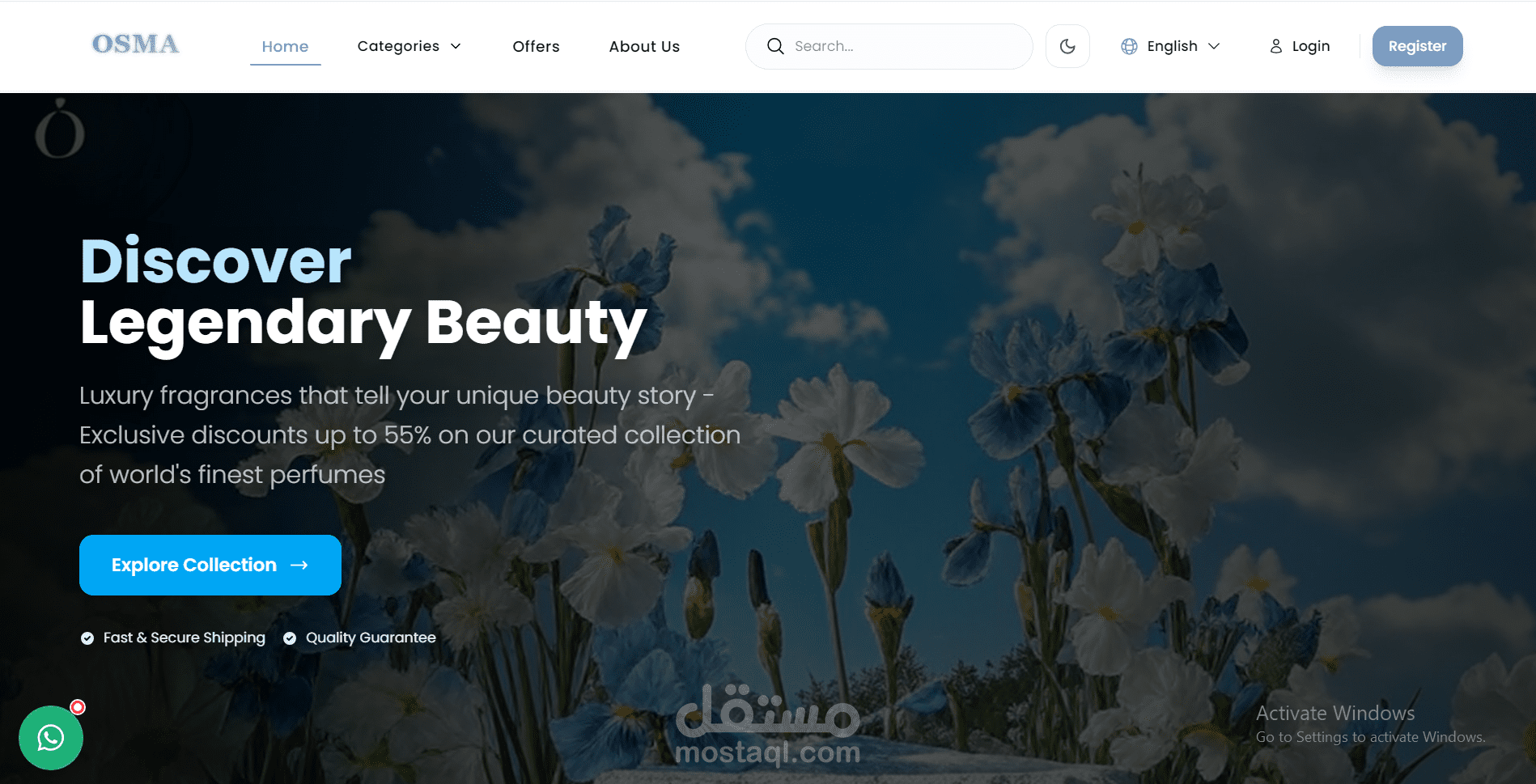Click the Categories chevron arrow
This screenshot has height=784, width=1536.
click(x=456, y=46)
